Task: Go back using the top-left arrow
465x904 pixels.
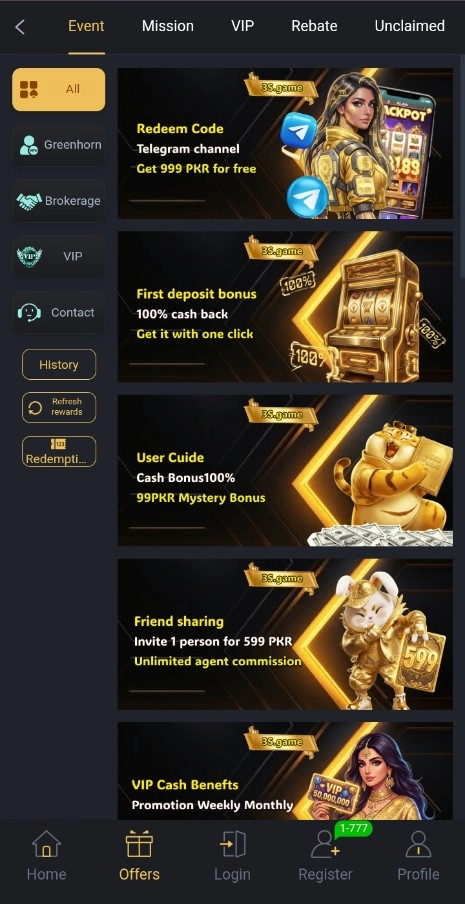Action: click(x=20, y=27)
